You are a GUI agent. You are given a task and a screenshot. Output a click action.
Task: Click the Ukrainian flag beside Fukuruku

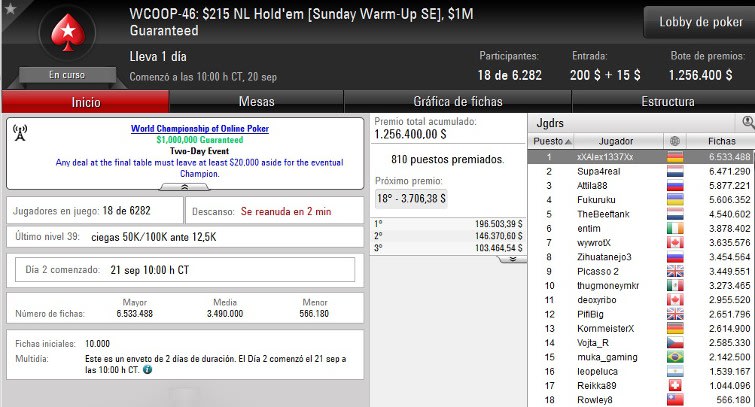click(675, 199)
